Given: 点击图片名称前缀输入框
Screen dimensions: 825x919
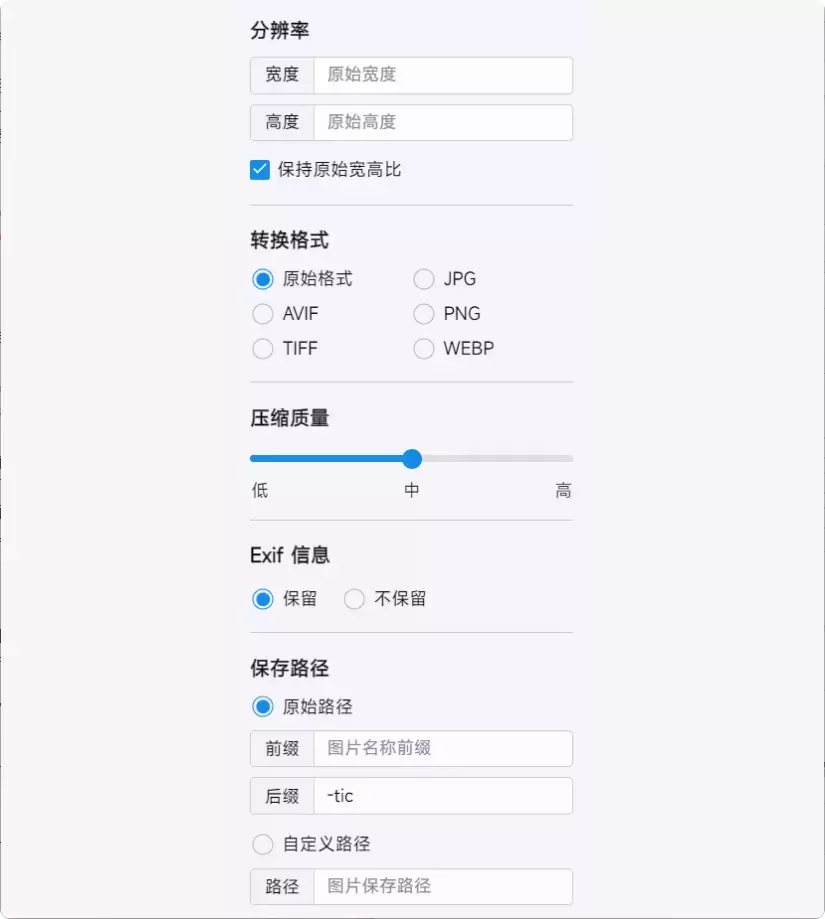Looking at the screenshot, I should point(443,748).
